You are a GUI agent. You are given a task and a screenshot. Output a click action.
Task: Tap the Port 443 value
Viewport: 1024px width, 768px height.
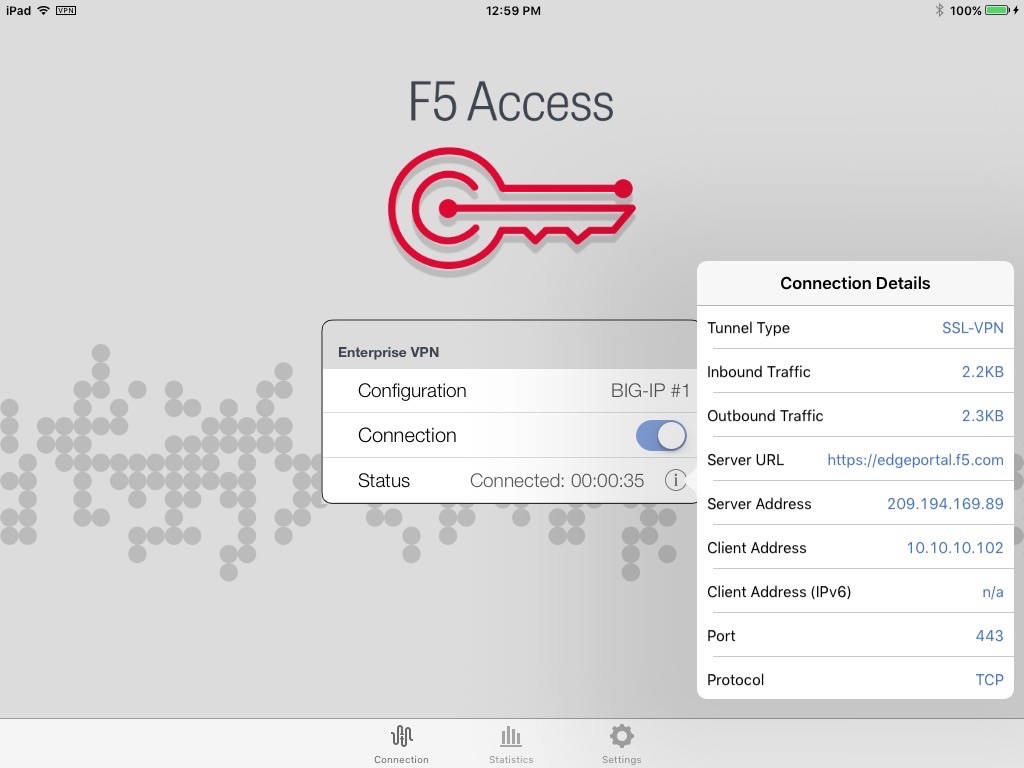pos(989,635)
